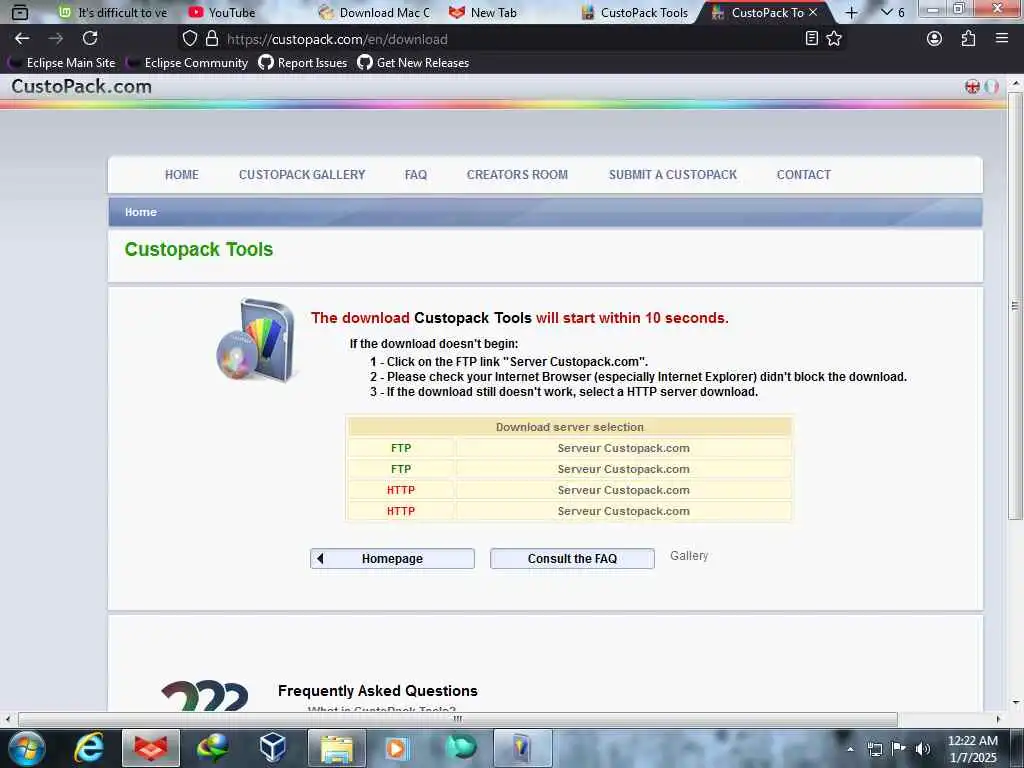Open the Get New Releases bookmark
1024x768 pixels.
pos(413,63)
